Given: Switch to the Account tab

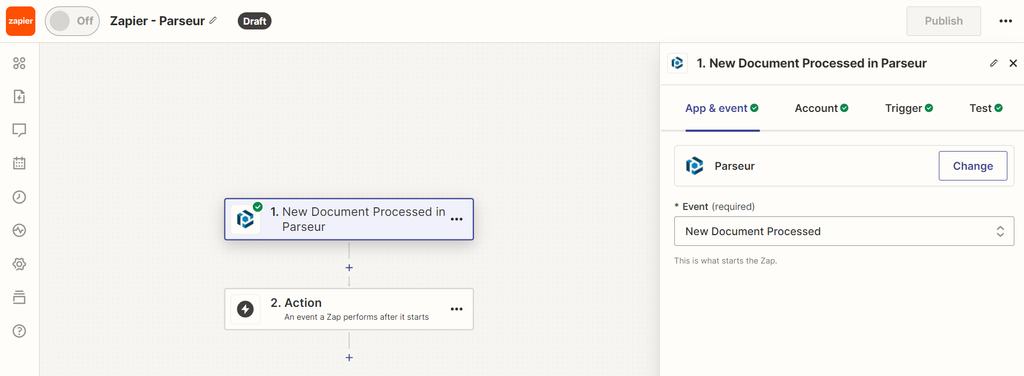Looking at the screenshot, I should tap(821, 108).
